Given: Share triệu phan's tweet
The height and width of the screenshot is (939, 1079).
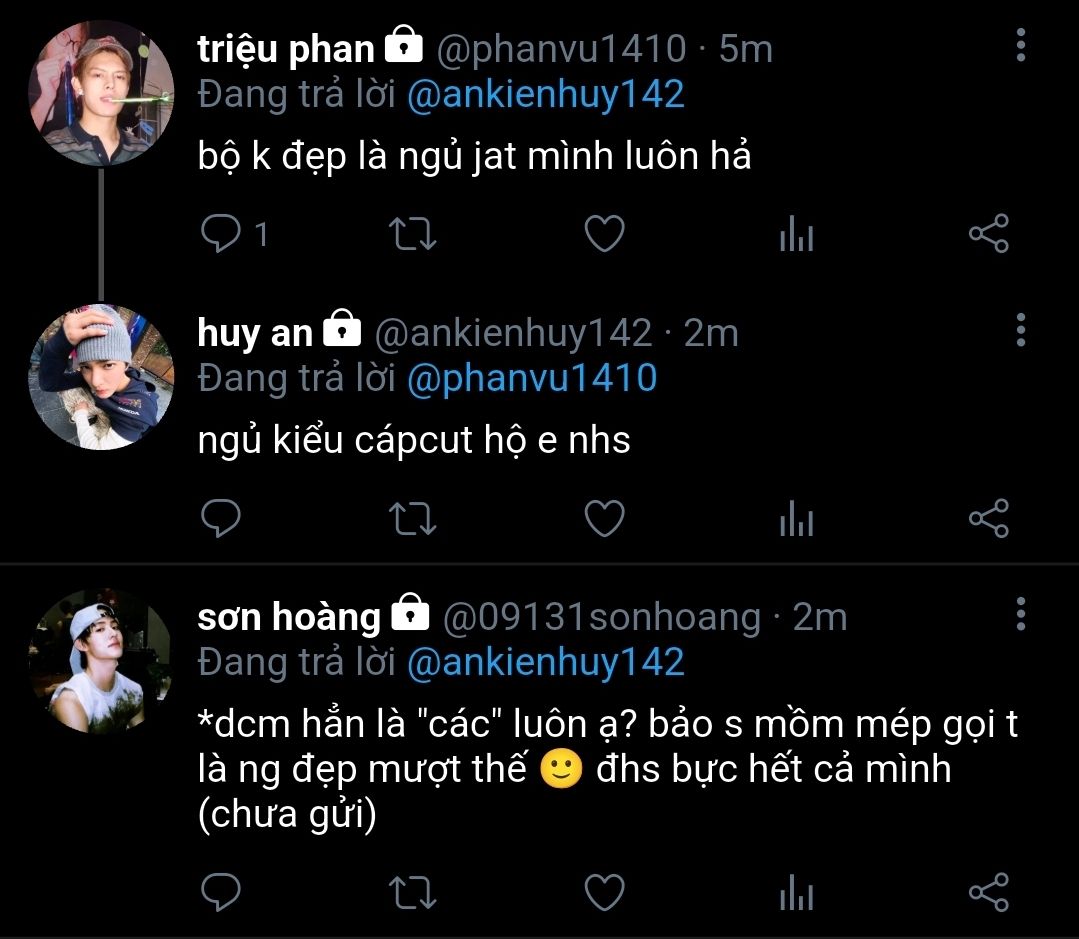Looking at the screenshot, I should (988, 234).
